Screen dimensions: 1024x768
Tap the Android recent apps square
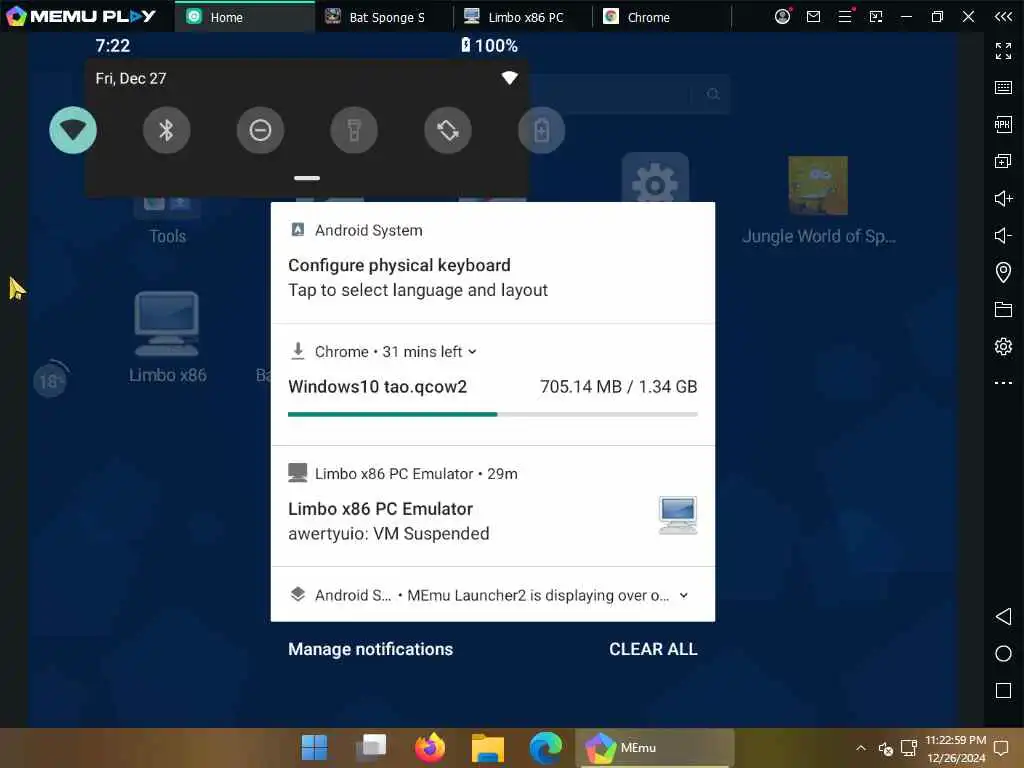point(1003,690)
